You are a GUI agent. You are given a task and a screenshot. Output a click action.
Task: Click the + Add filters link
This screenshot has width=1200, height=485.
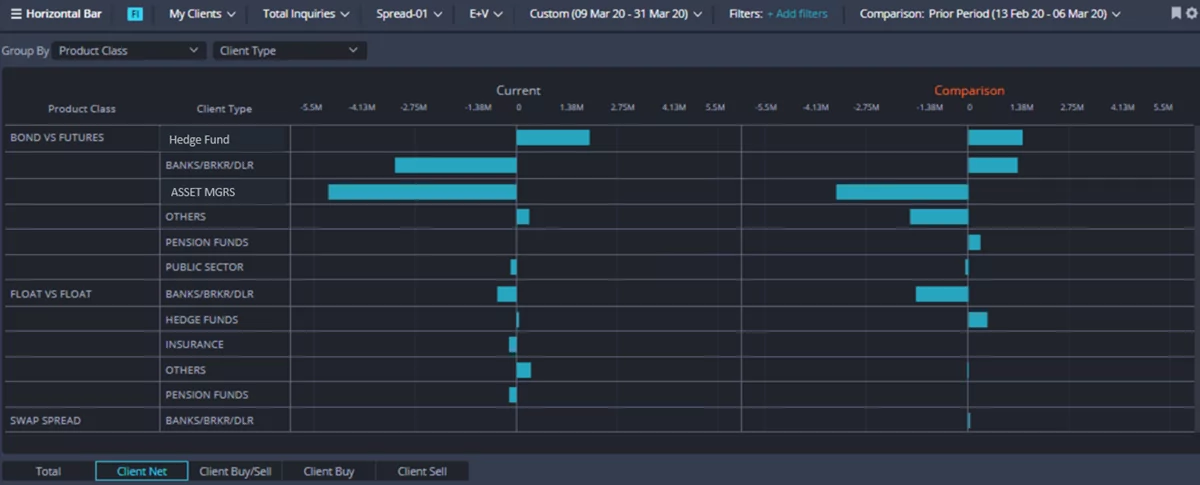click(797, 14)
